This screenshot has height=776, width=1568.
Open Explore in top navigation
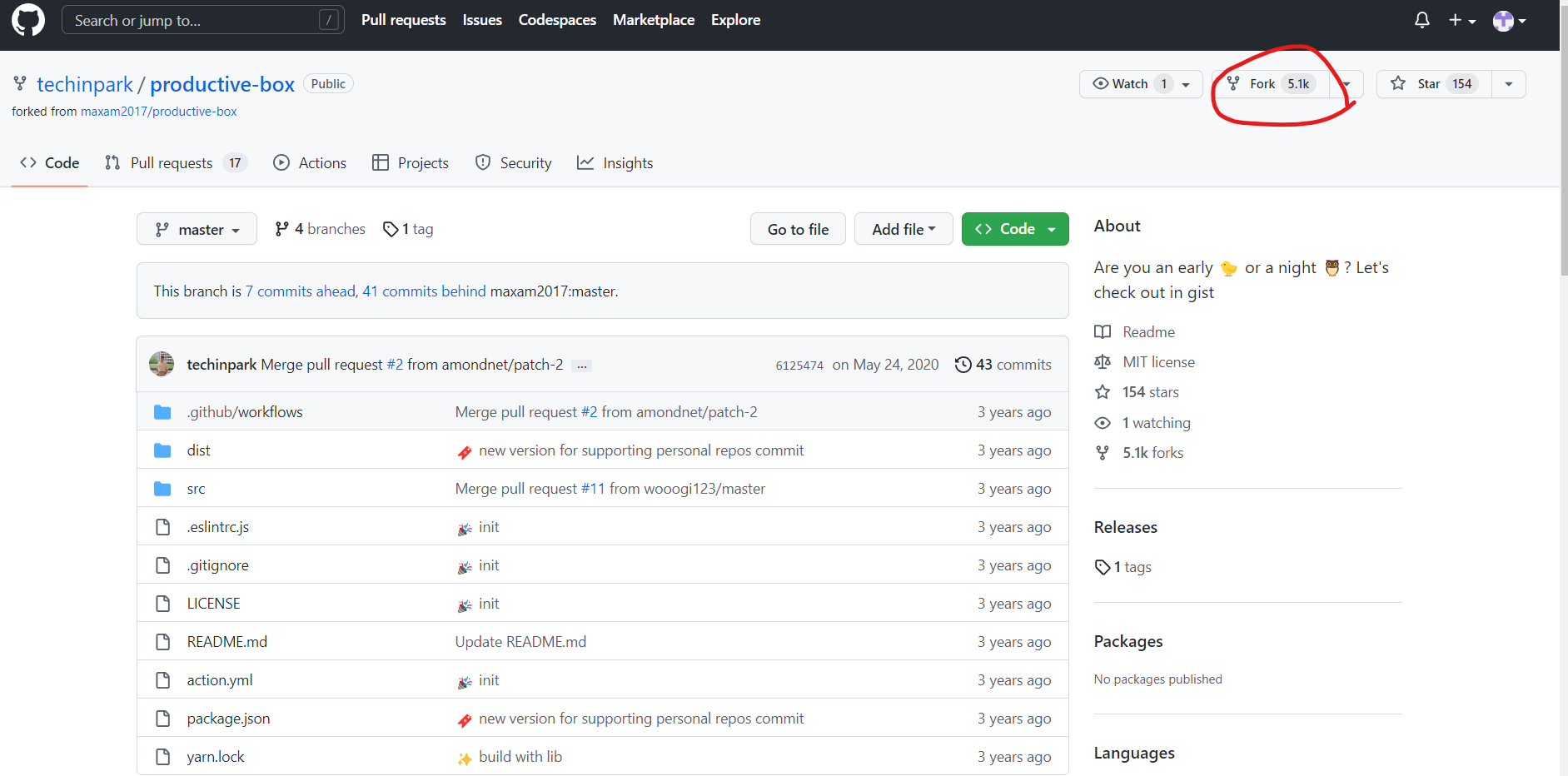click(x=735, y=20)
